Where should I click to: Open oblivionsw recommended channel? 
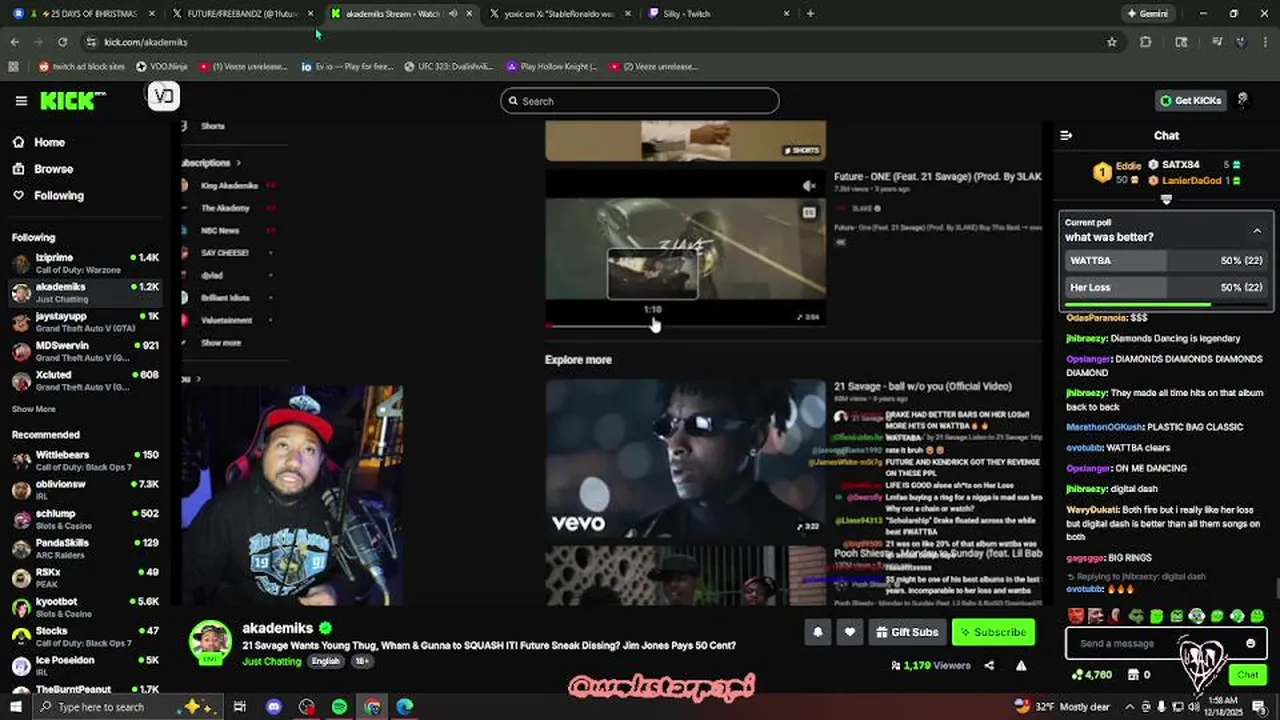[x=86, y=489]
